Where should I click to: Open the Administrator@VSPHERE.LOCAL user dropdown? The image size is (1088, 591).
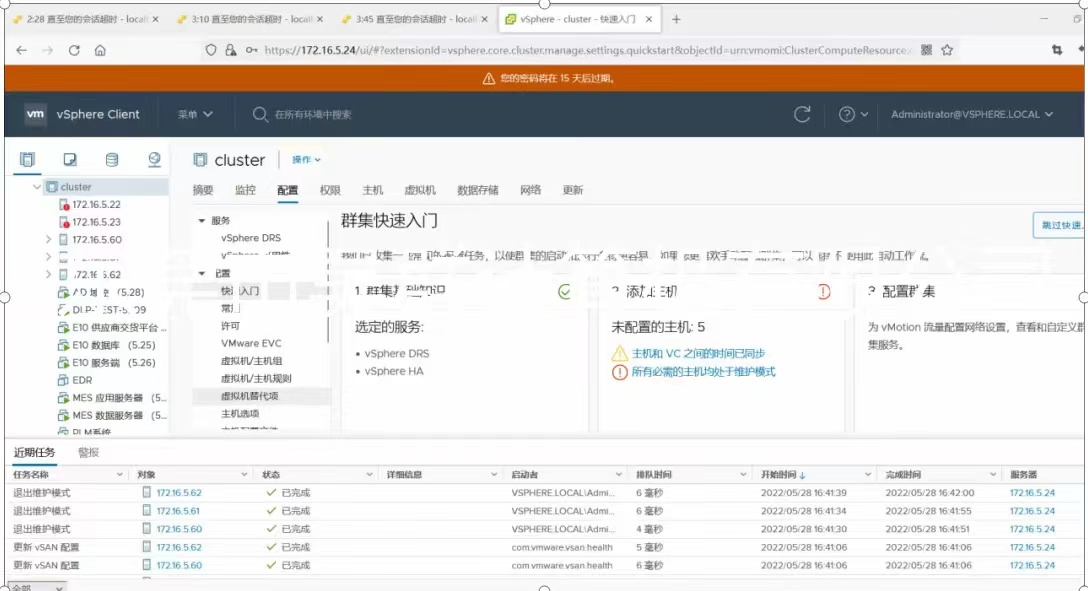(972, 114)
